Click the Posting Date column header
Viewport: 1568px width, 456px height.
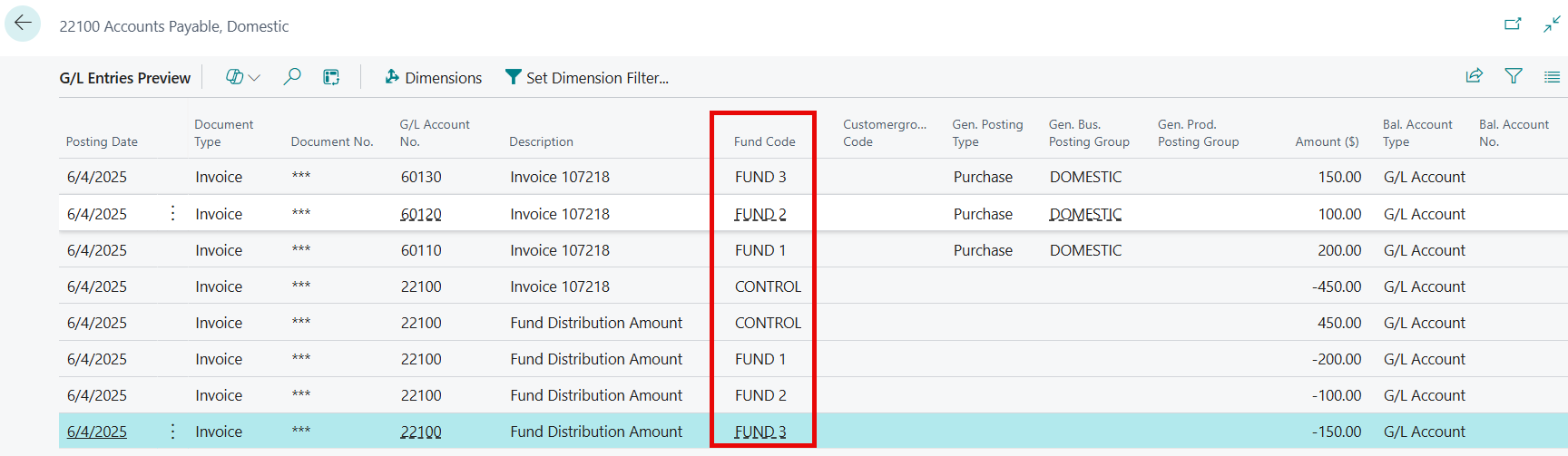102,141
